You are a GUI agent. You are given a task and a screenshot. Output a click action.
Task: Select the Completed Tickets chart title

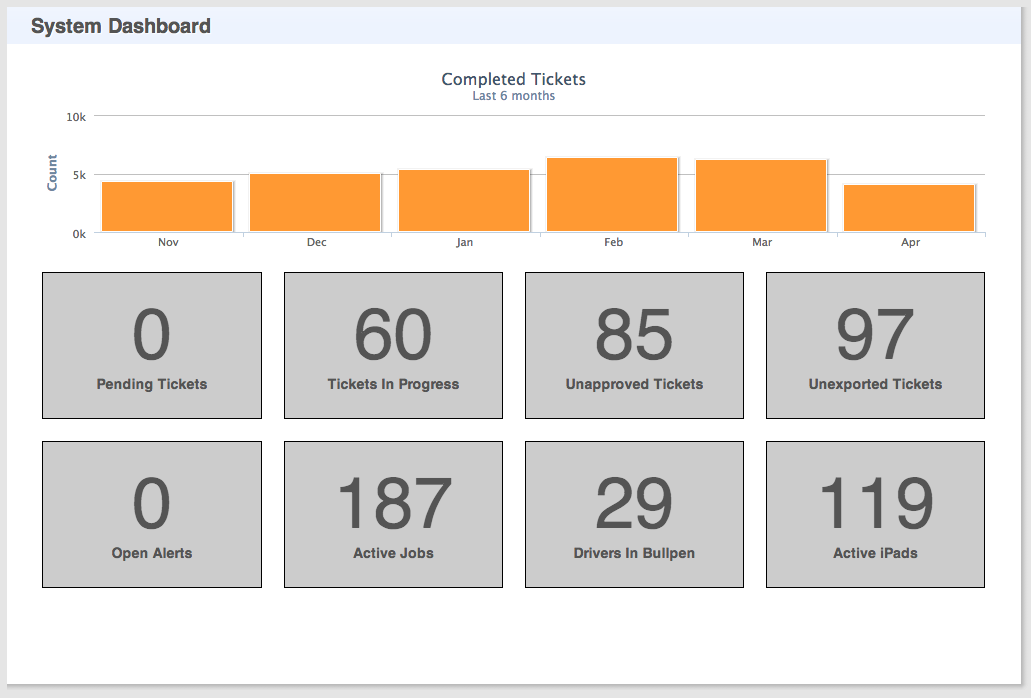[513, 79]
